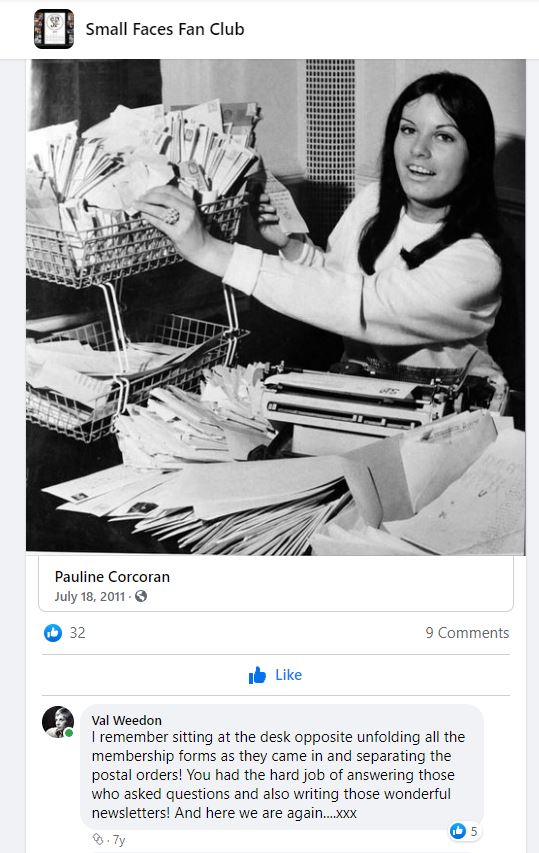Open Val Weedon's name link
539x853 pixels.
127,720
